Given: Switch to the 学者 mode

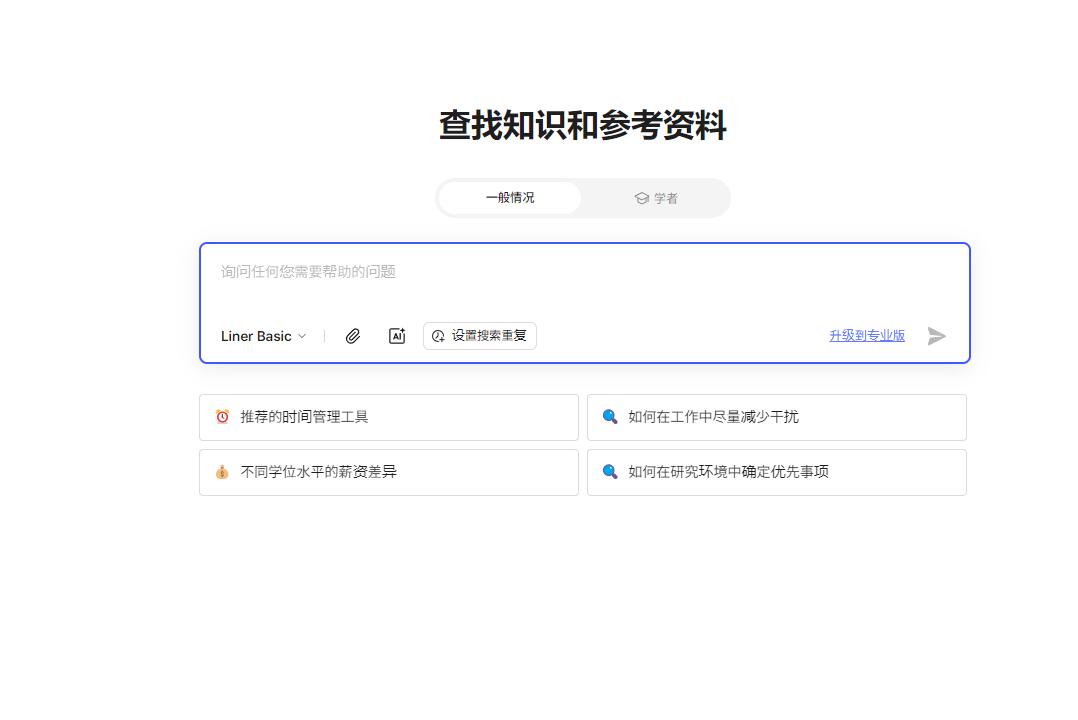Looking at the screenshot, I should [x=658, y=197].
